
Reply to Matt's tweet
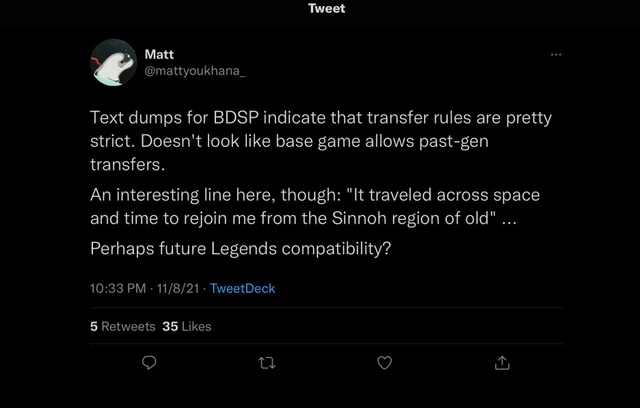coord(150,363)
